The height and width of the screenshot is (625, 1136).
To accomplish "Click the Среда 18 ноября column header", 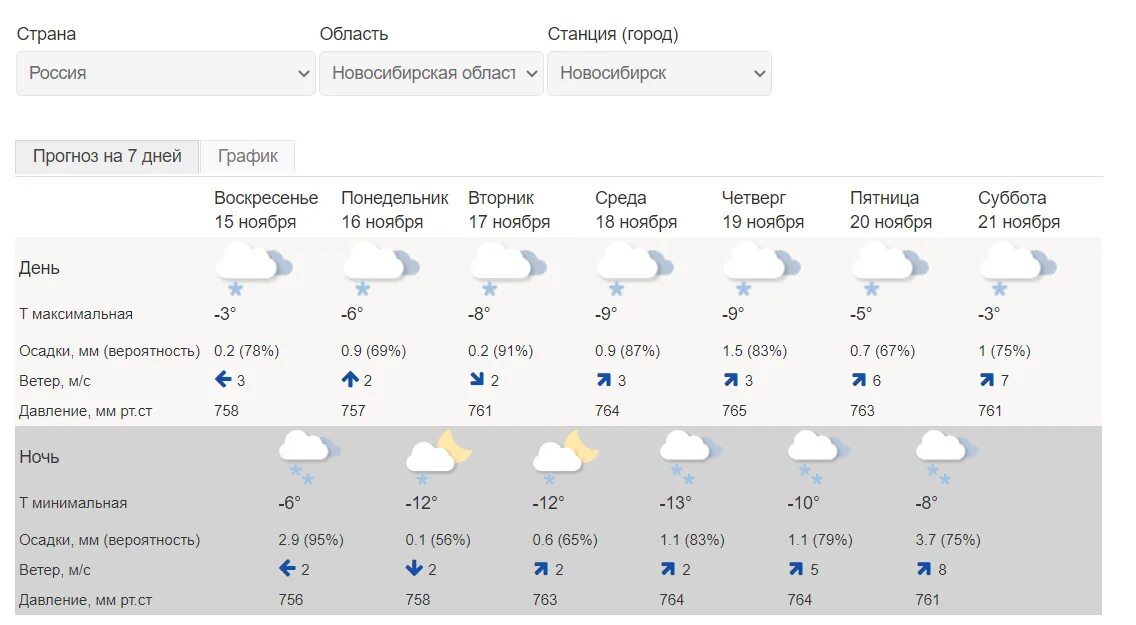I will [636, 210].
